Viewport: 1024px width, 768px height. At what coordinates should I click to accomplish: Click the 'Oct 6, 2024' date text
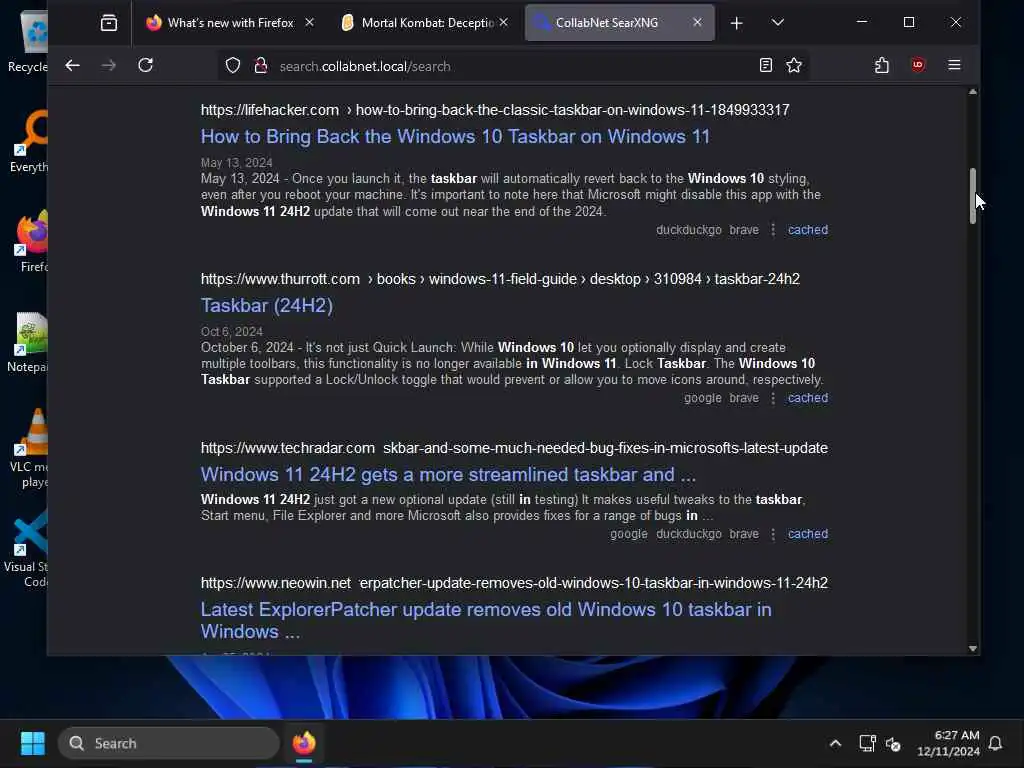point(232,332)
